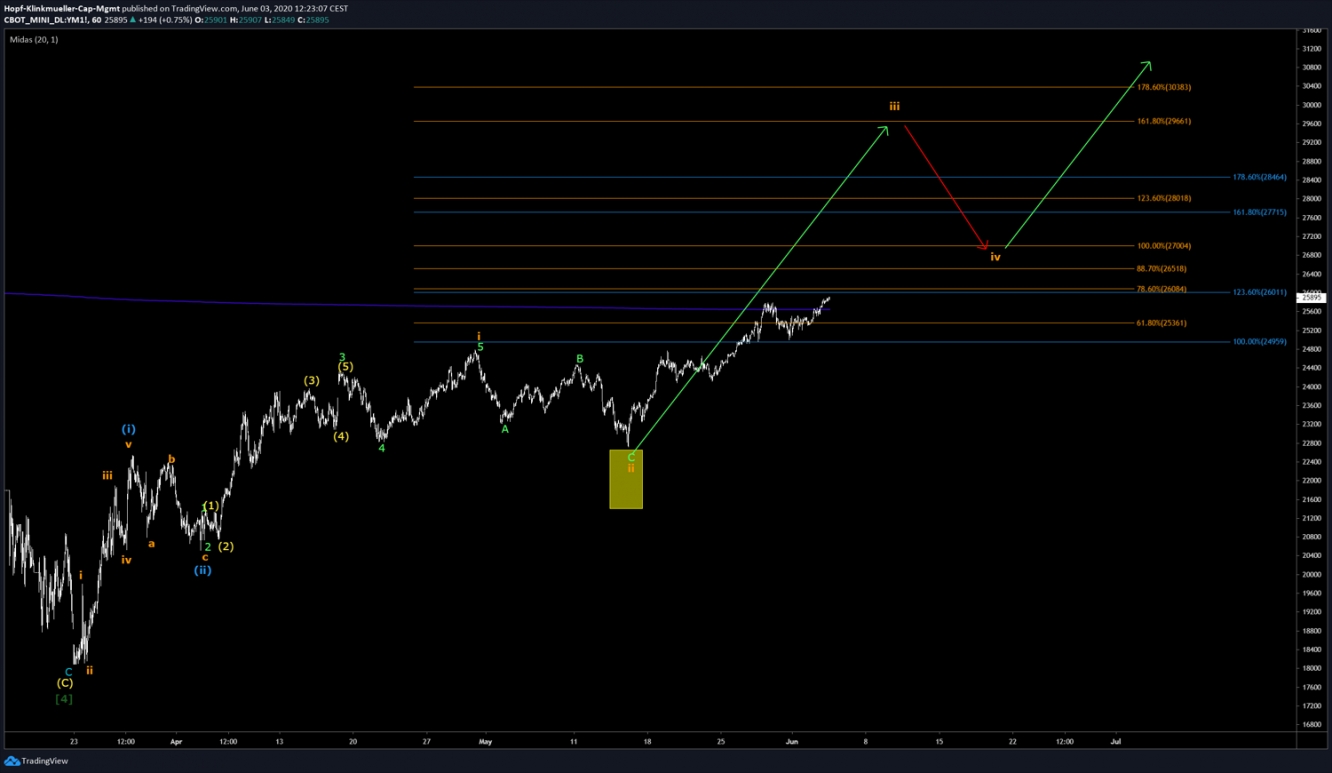1332x773 pixels.
Task: Click the highlighted 25895 current price tag on axis
Action: (x=1312, y=297)
